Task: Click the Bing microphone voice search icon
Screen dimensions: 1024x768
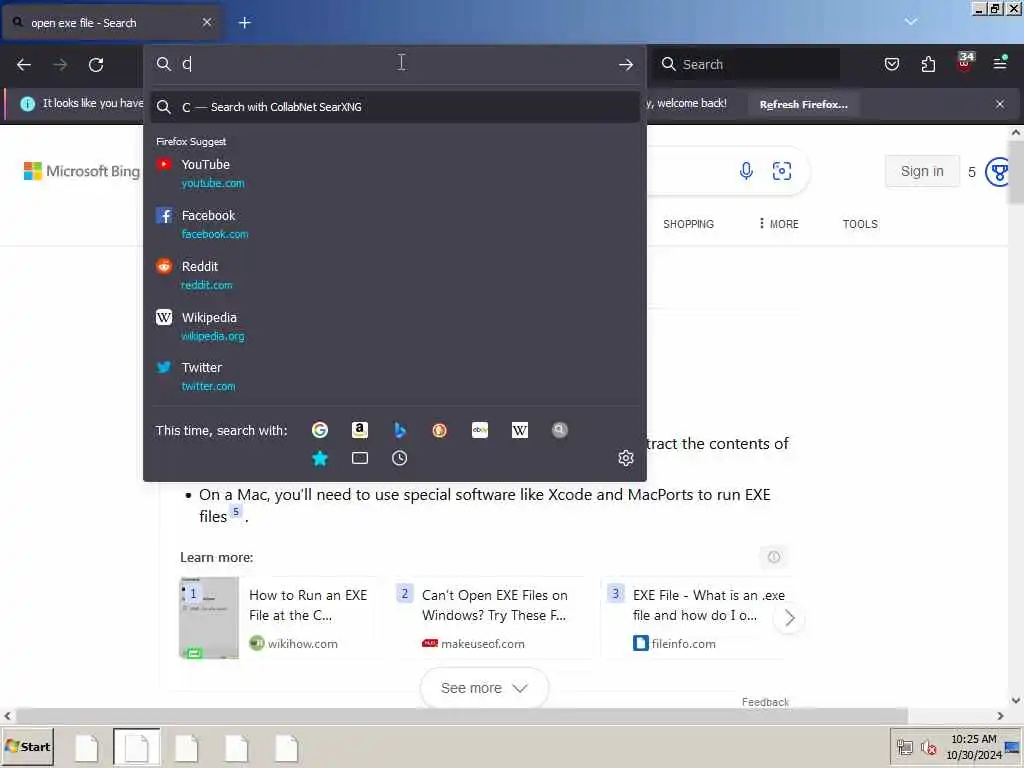Action: pos(746,171)
